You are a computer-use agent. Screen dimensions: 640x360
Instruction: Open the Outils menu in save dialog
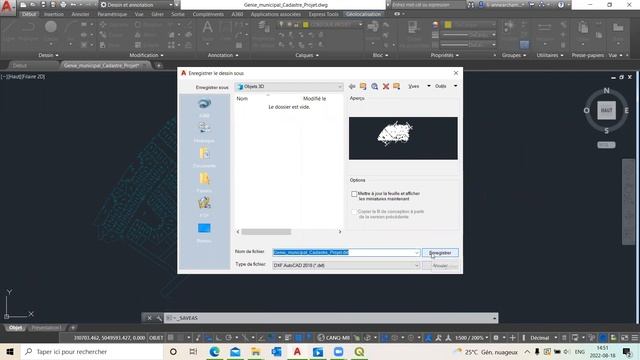coord(446,86)
